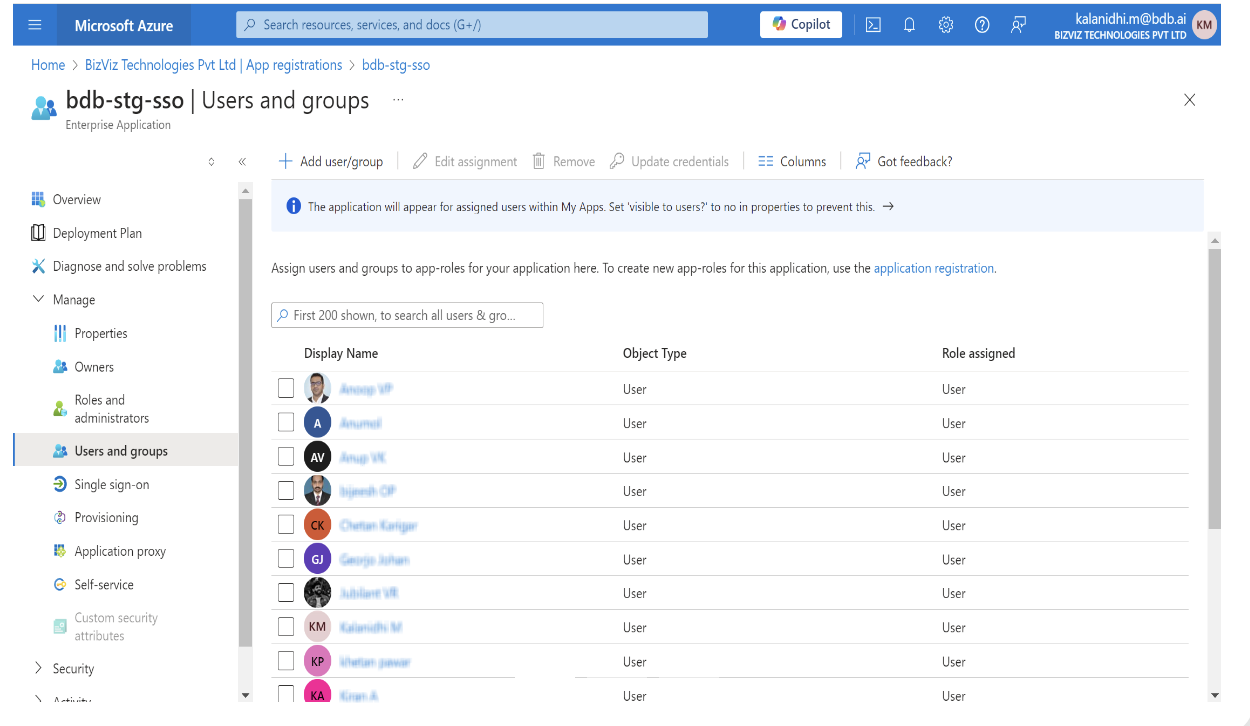Open portal settings gear
The height and width of the screenshot is (726, 1250).
pos(946,25)
